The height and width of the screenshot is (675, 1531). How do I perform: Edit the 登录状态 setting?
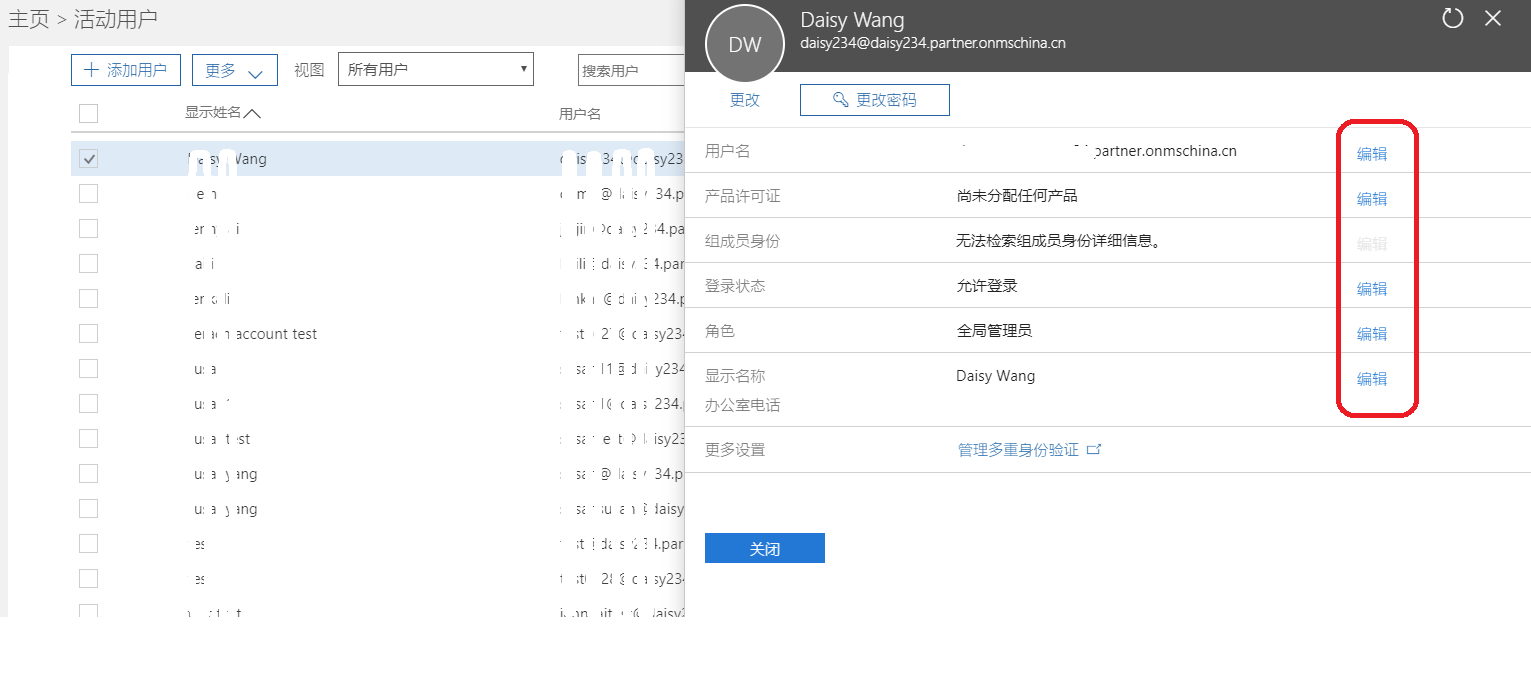(1371, 288)
